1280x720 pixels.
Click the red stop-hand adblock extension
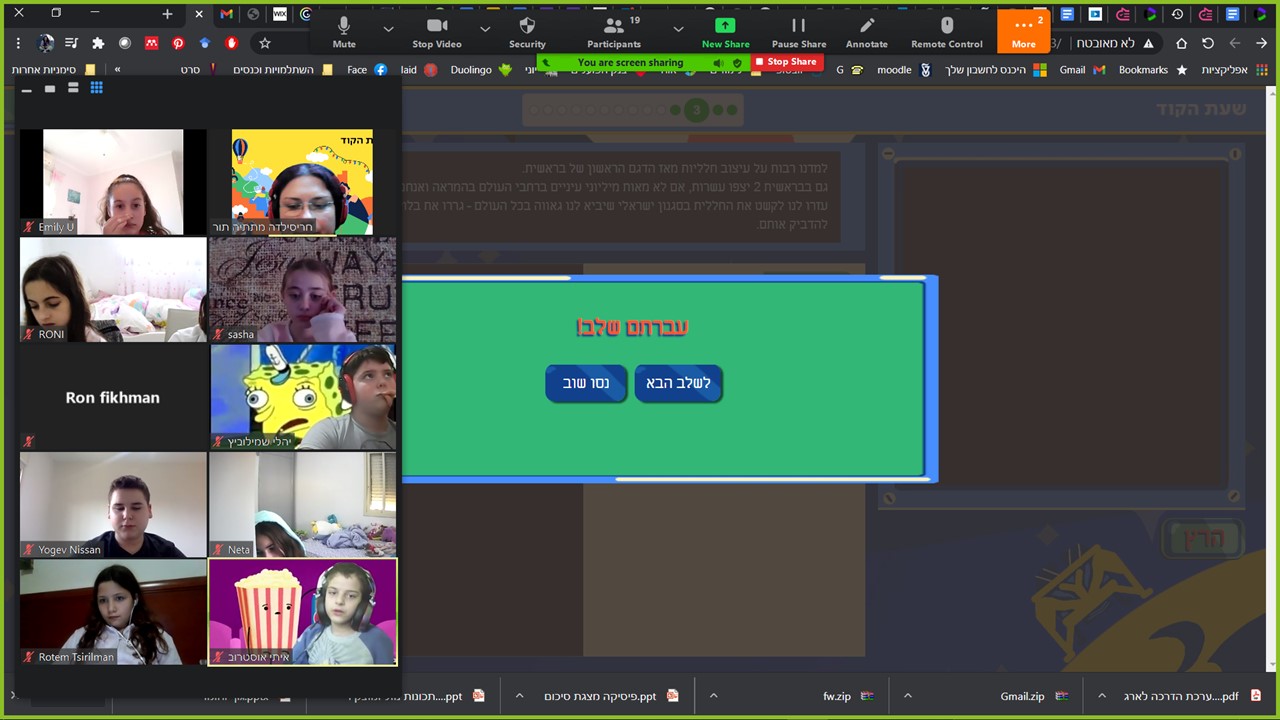click(231, 43)
